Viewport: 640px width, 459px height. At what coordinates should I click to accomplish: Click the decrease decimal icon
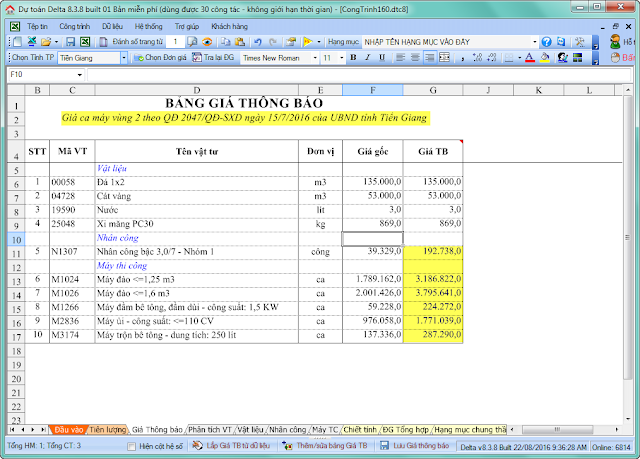coord(492,58)
